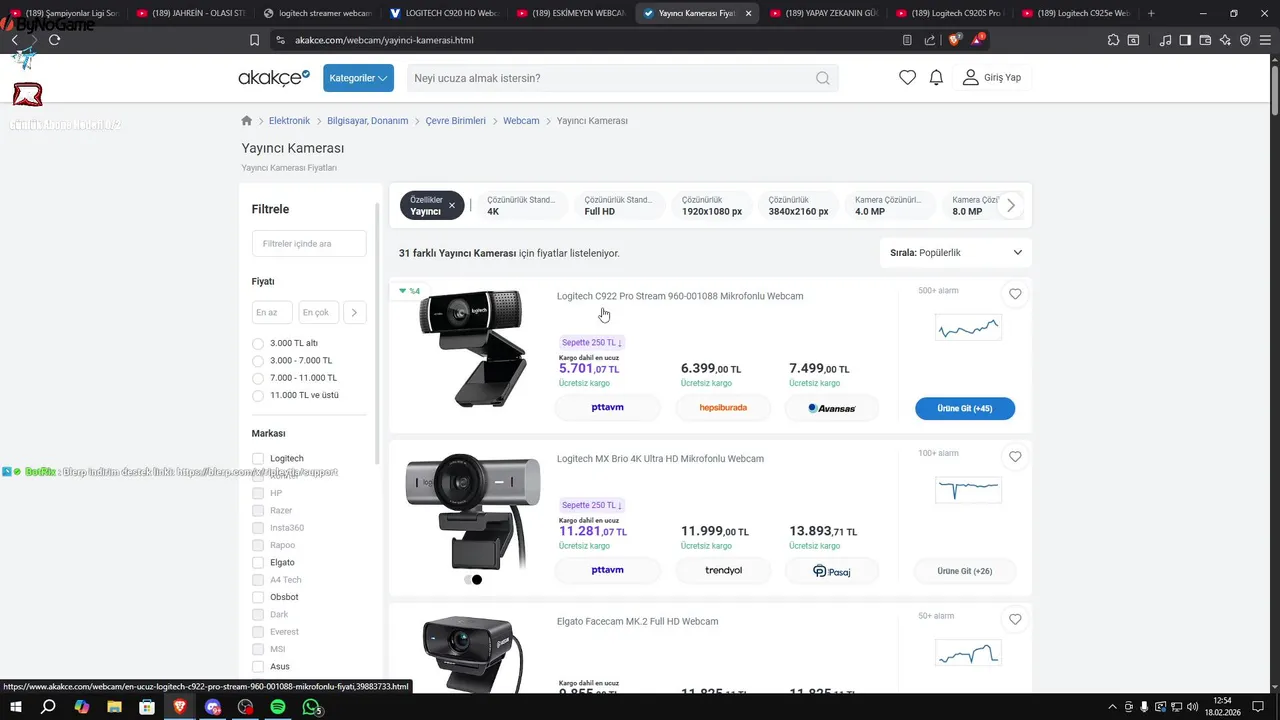This screenshot has width=1280, height=720.
Task: Open Windows Start menu
Action: pos(15,707)
